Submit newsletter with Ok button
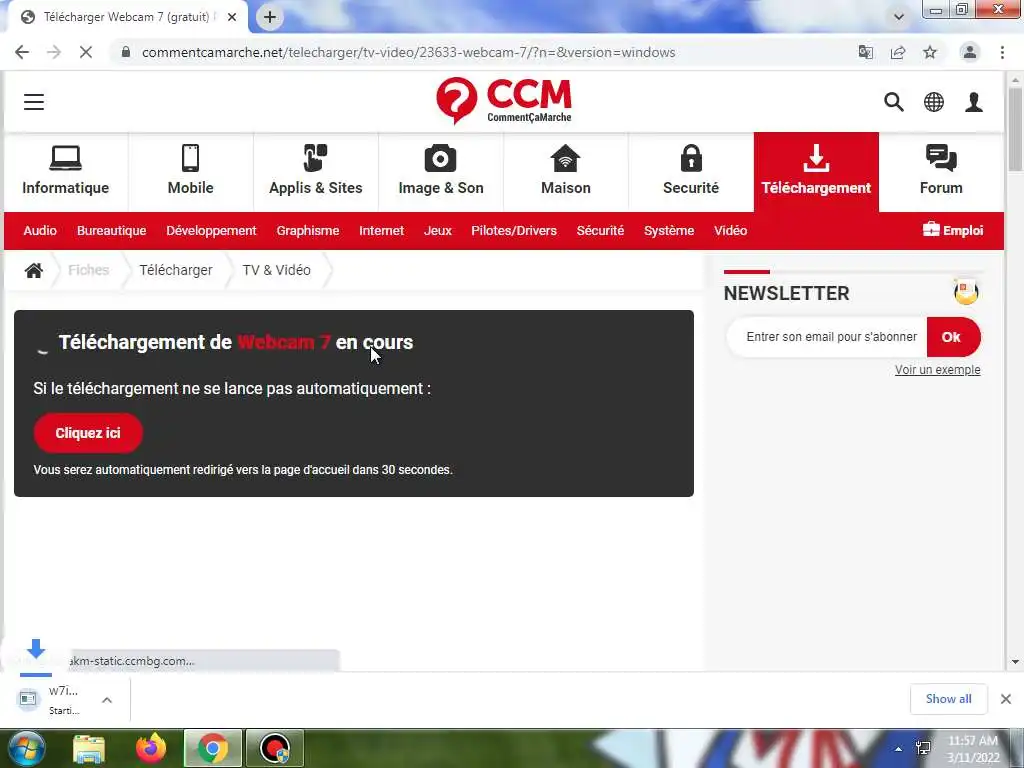 point(953,337)
